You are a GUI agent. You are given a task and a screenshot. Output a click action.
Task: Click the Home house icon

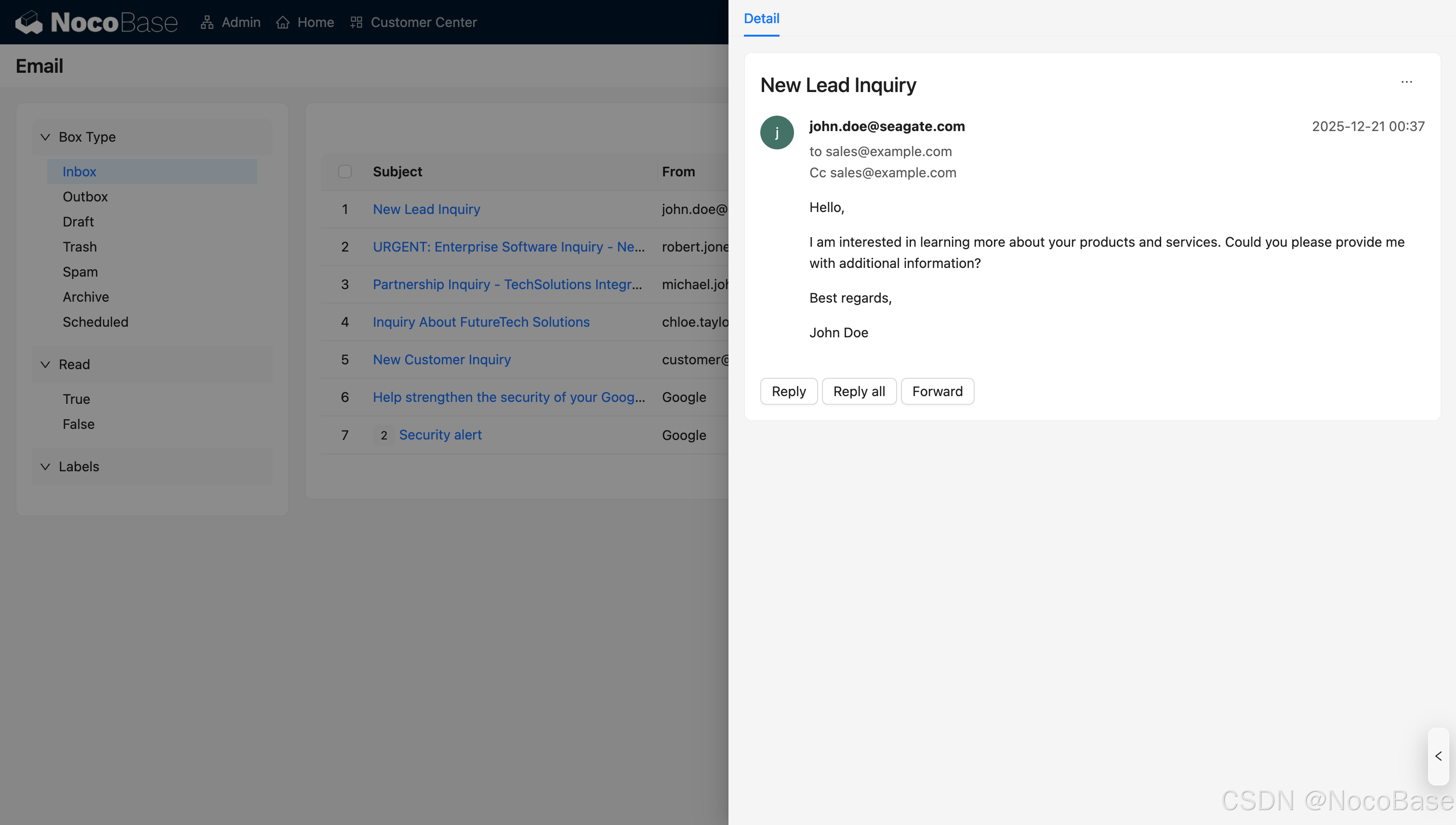[x=283, y=22]
